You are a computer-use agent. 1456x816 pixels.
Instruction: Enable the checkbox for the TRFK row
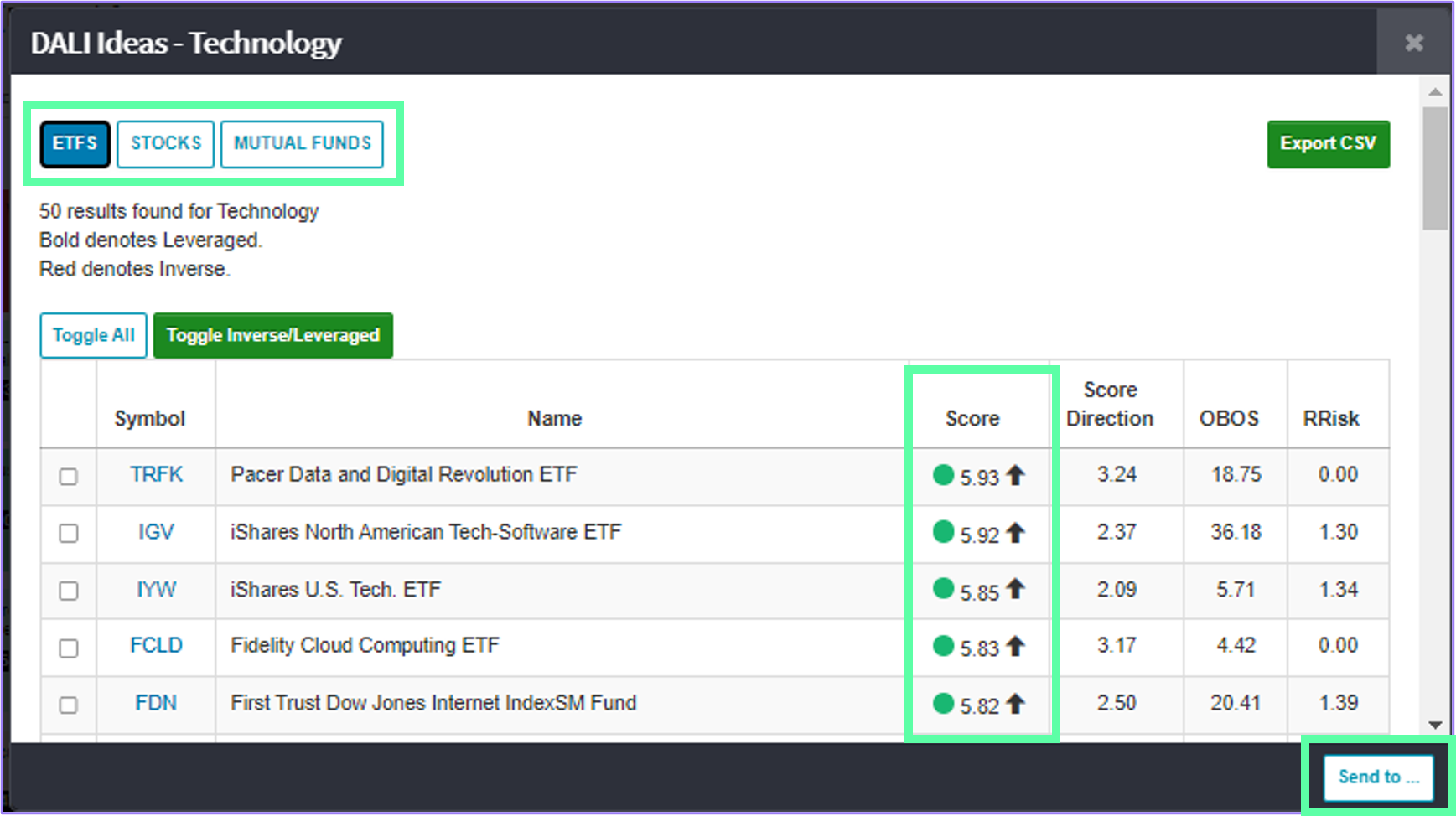tap(68, 476)
